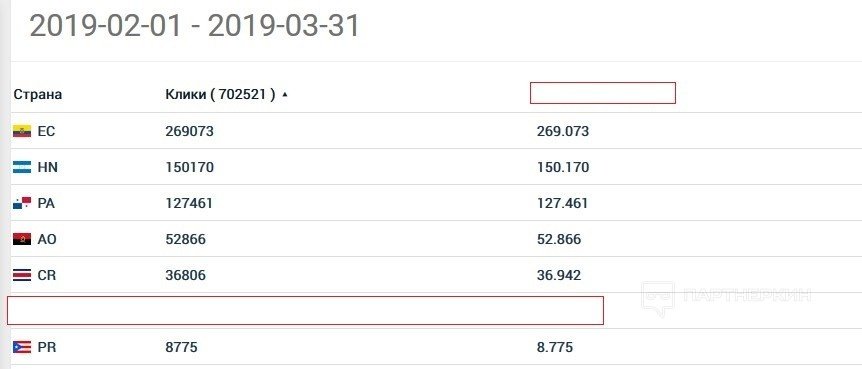Image resolution: width=862 pixels, height=369 pixels.
Task: Sort table by Страна column header
Action: coord(37,94)
